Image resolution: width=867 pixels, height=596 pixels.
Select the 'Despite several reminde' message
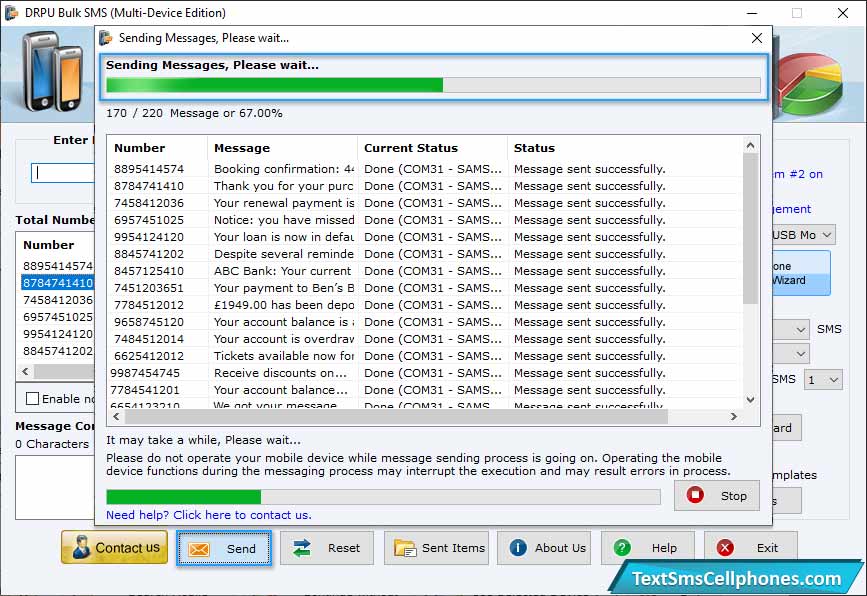pyautogui.click(x=284, y=254)
